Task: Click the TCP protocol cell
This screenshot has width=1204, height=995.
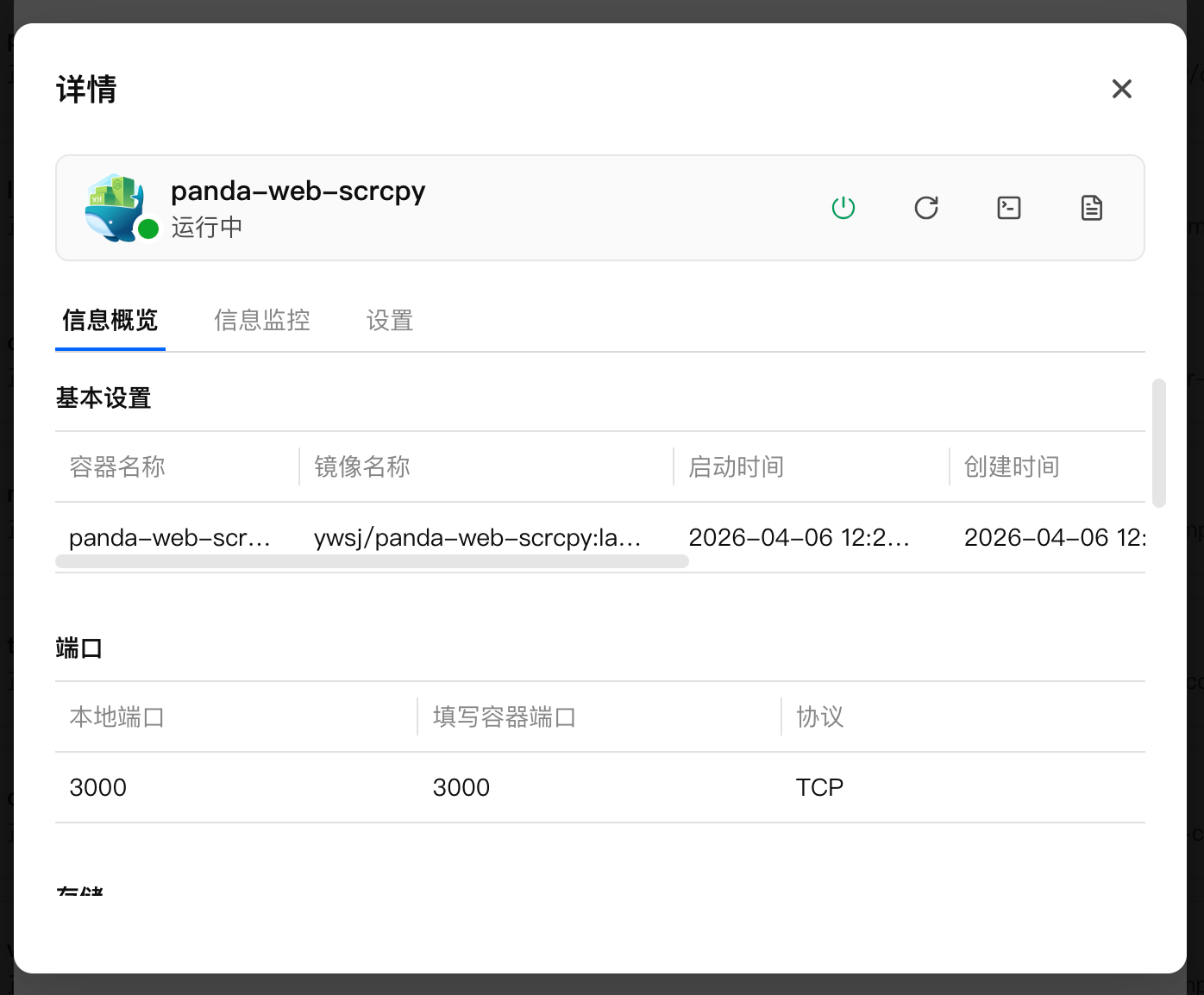Action: [x=819, y=787]
